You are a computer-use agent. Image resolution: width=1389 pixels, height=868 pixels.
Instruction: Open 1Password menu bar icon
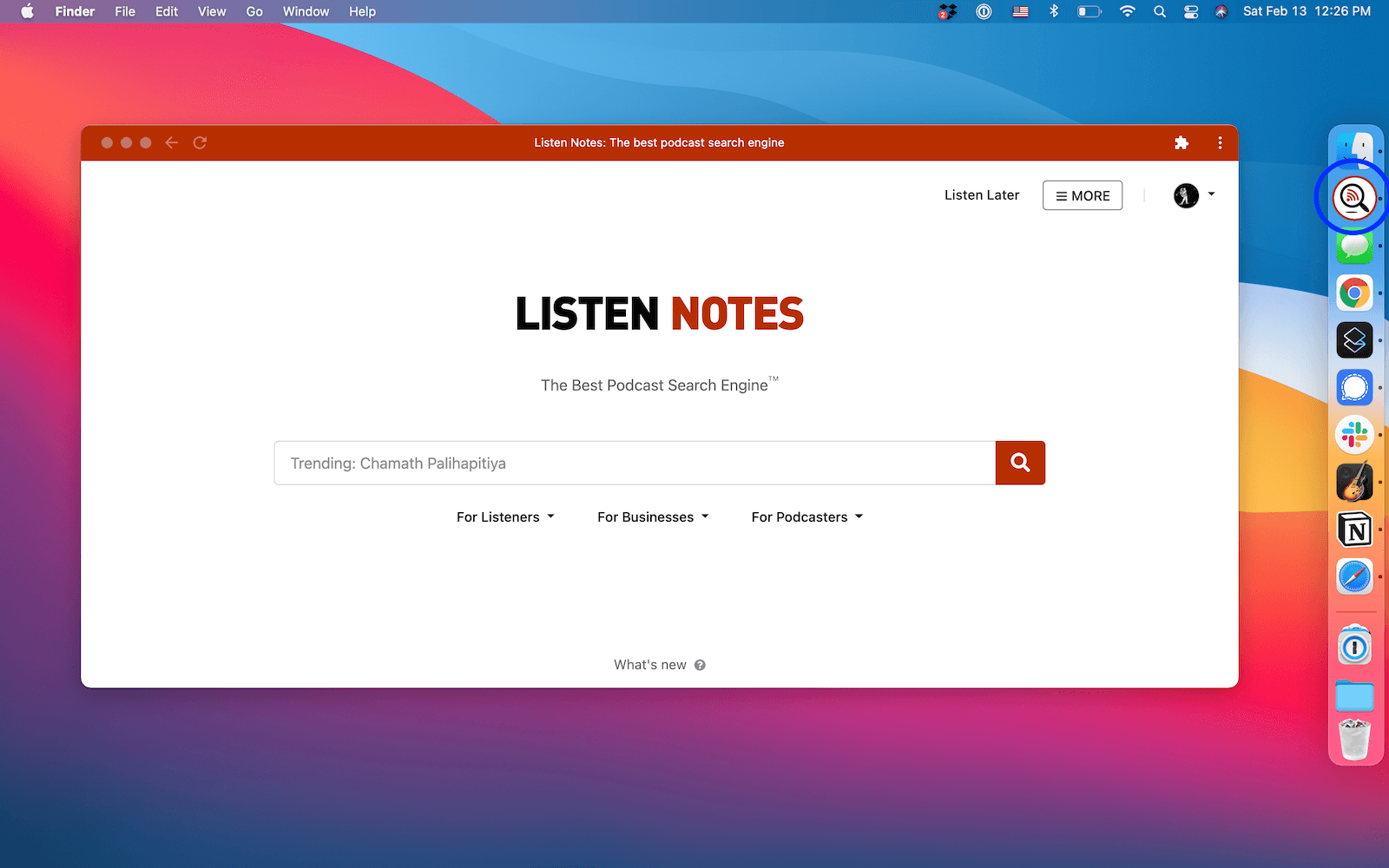click(984, 11)
